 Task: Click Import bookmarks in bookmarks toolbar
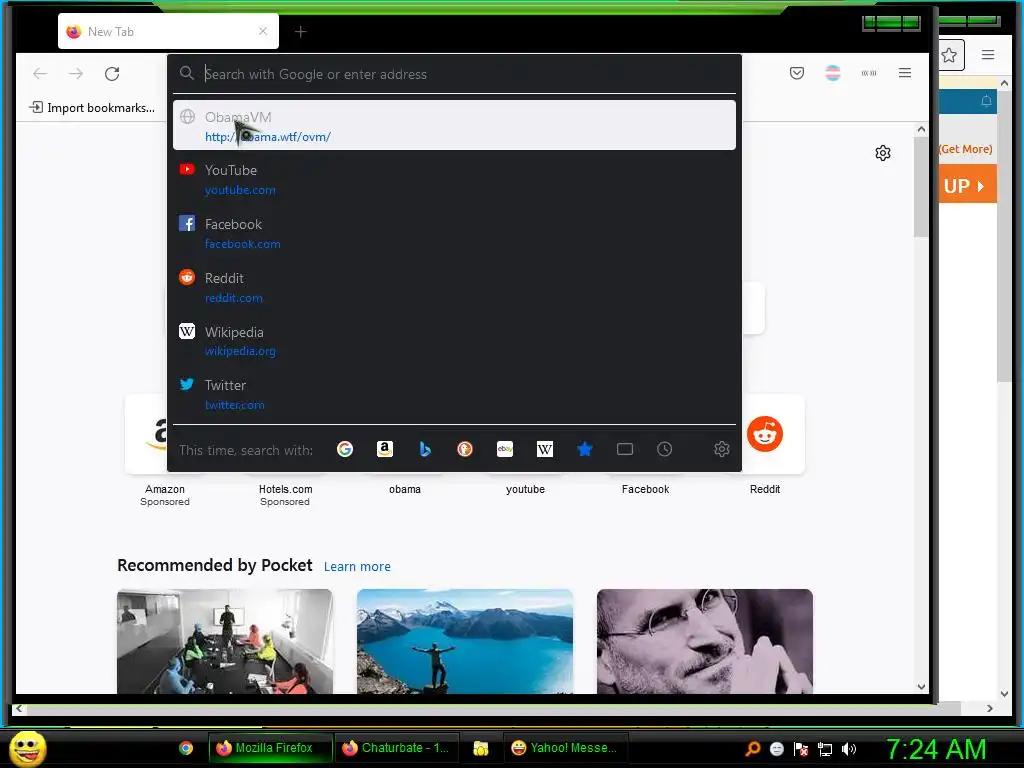click(x=92, y=108)
